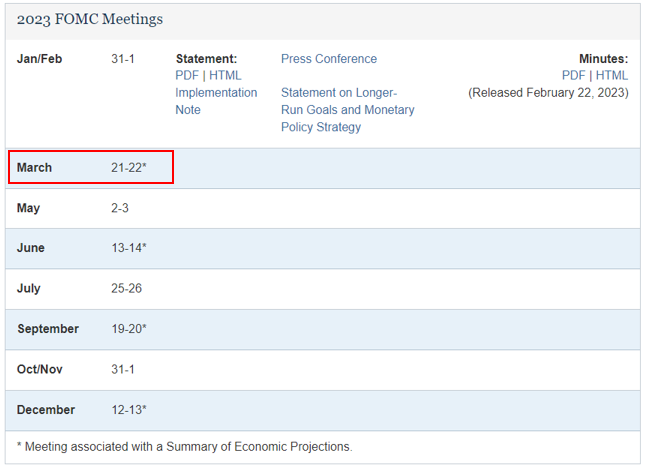This screenshot has width=645, height=467.
Task: Click the 'December' month label
Action: [46, 410]
